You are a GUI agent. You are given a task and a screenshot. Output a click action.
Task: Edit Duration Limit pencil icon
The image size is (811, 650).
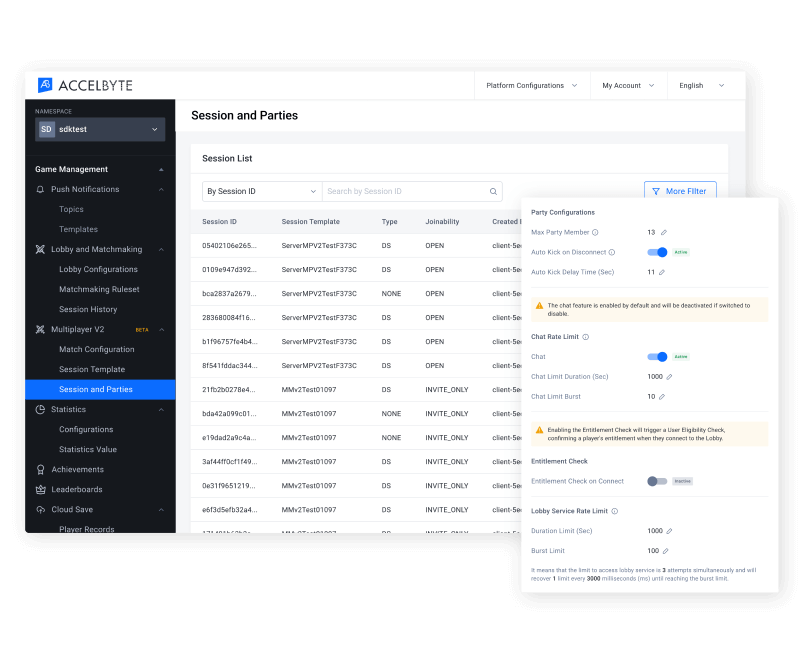pyautogui.click(x=669, y=531)
